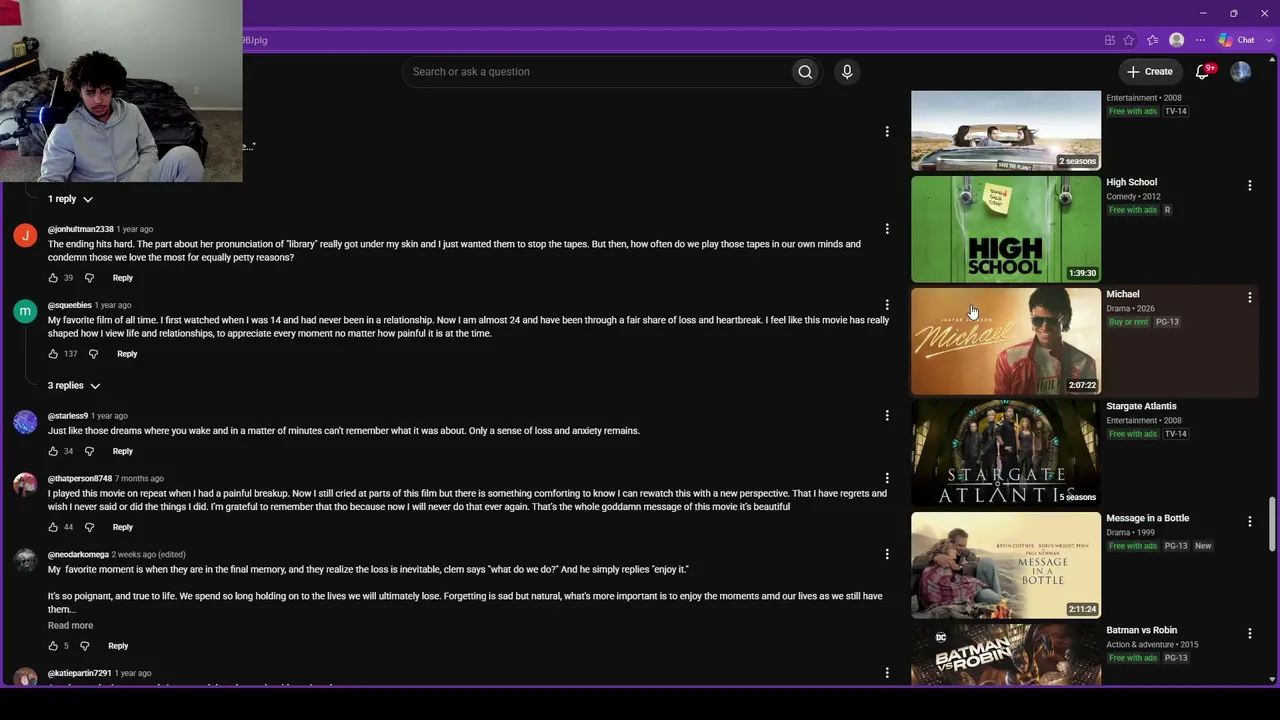
Task: Open more options for Michael movie
Action: point(1250,297)
